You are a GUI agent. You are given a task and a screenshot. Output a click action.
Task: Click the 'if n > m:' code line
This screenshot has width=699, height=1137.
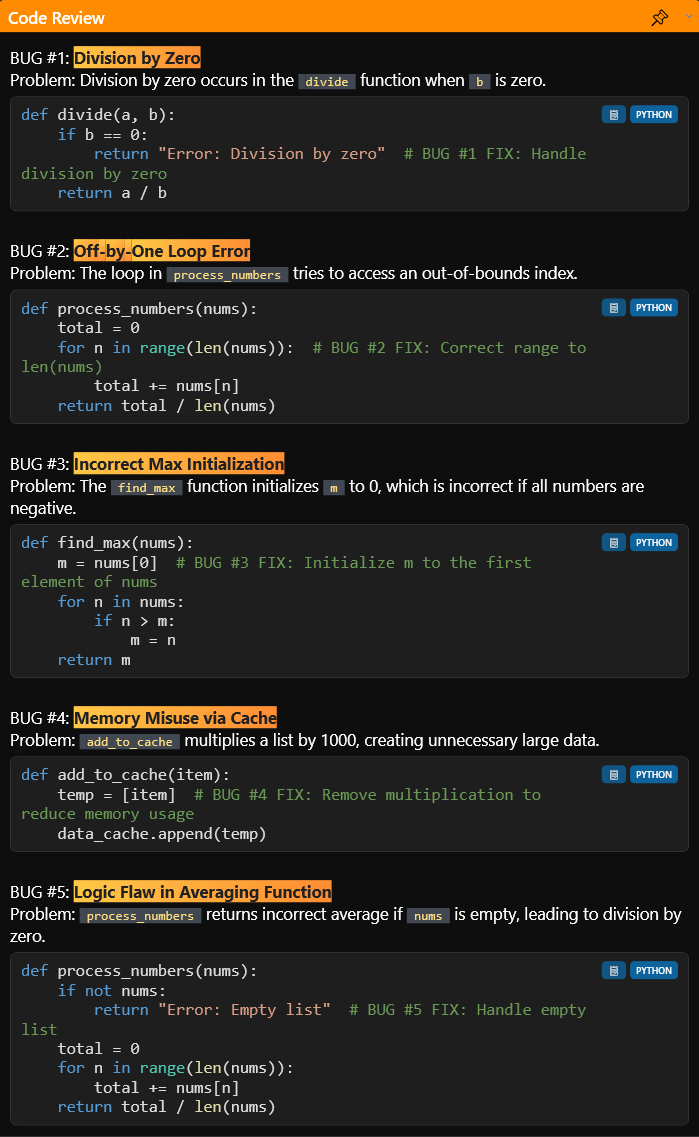134,621
